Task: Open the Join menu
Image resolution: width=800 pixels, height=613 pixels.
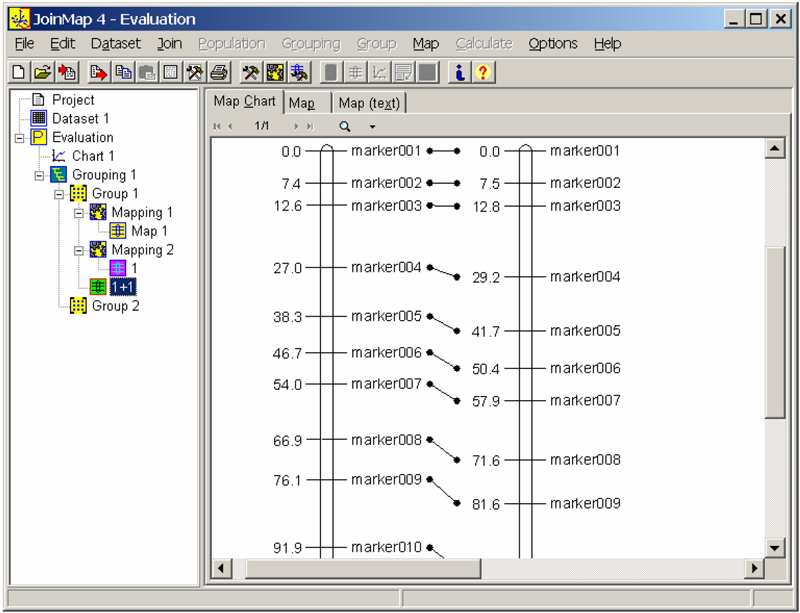Action: tap(169, 44)
